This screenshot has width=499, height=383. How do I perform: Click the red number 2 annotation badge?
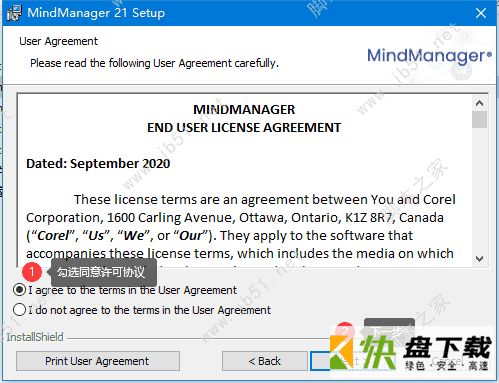coord(345,330)
